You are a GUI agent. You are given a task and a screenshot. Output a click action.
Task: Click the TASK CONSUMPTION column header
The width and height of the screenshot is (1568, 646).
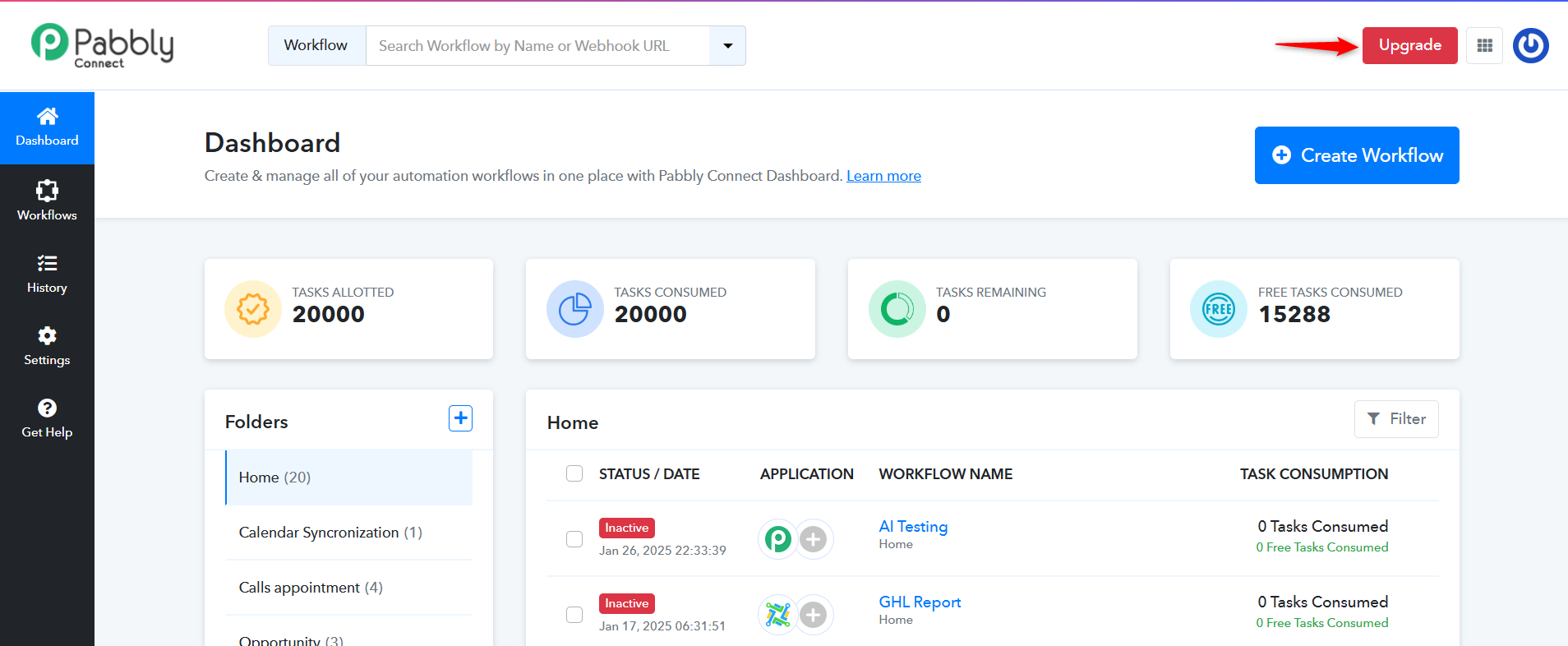tap(1314, 474)
